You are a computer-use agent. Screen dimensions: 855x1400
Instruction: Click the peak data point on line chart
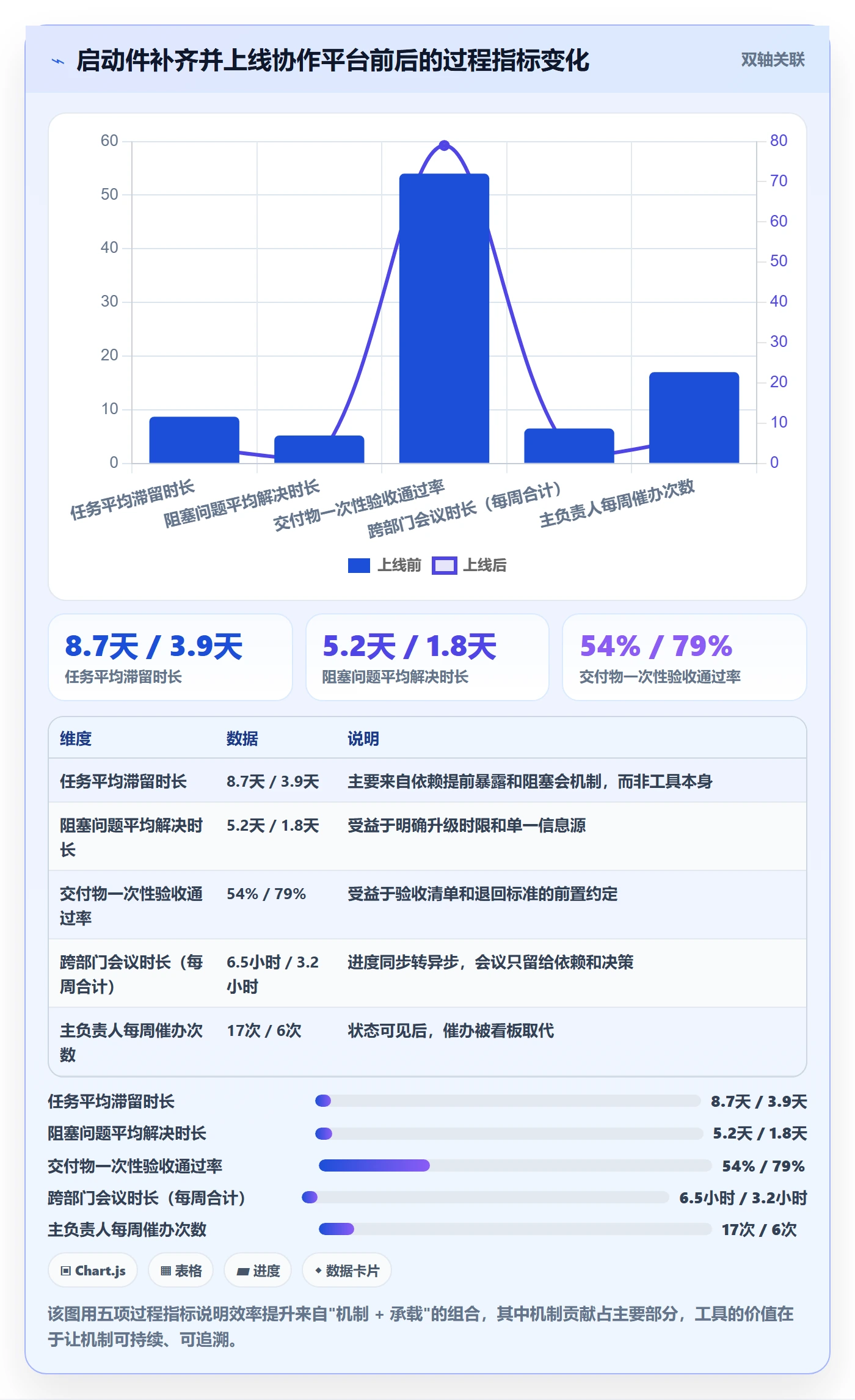(445, 145)
